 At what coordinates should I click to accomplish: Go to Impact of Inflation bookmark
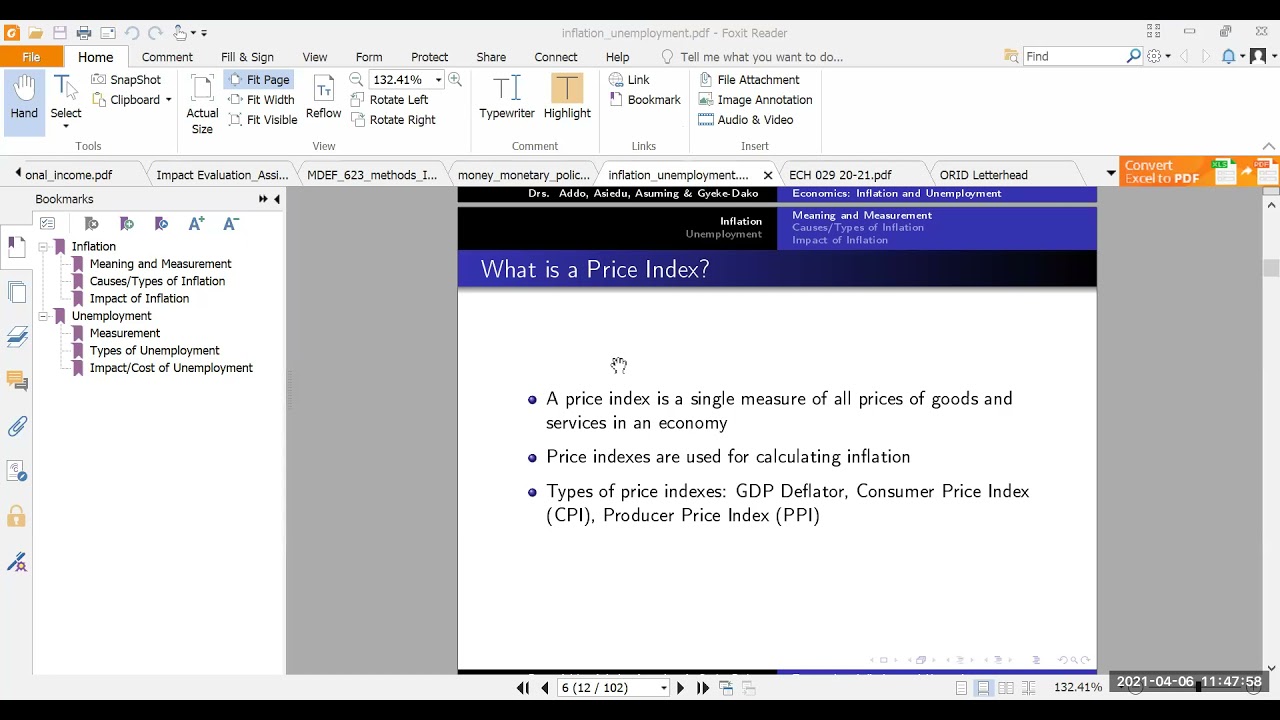(139, 298)
